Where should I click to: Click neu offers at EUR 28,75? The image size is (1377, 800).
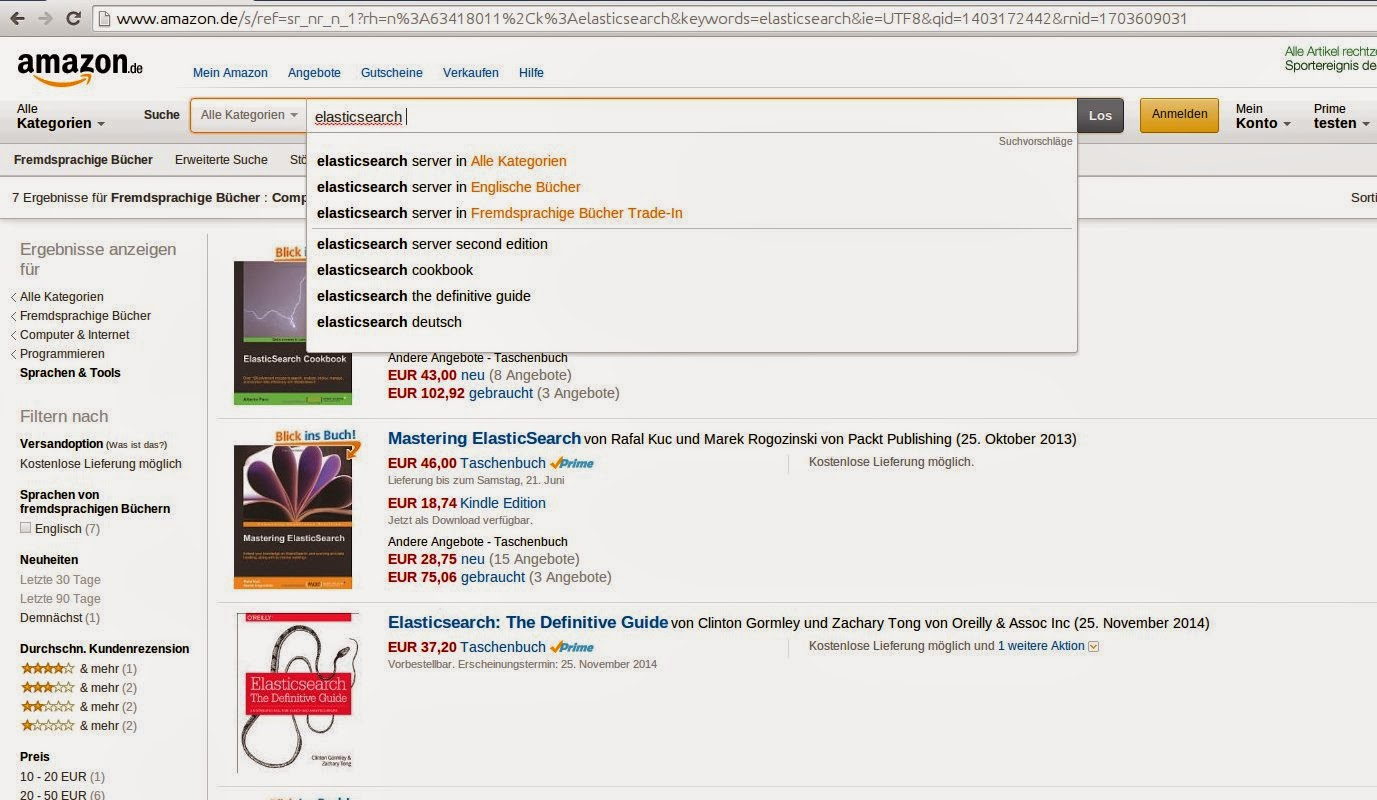click(473, 559)
